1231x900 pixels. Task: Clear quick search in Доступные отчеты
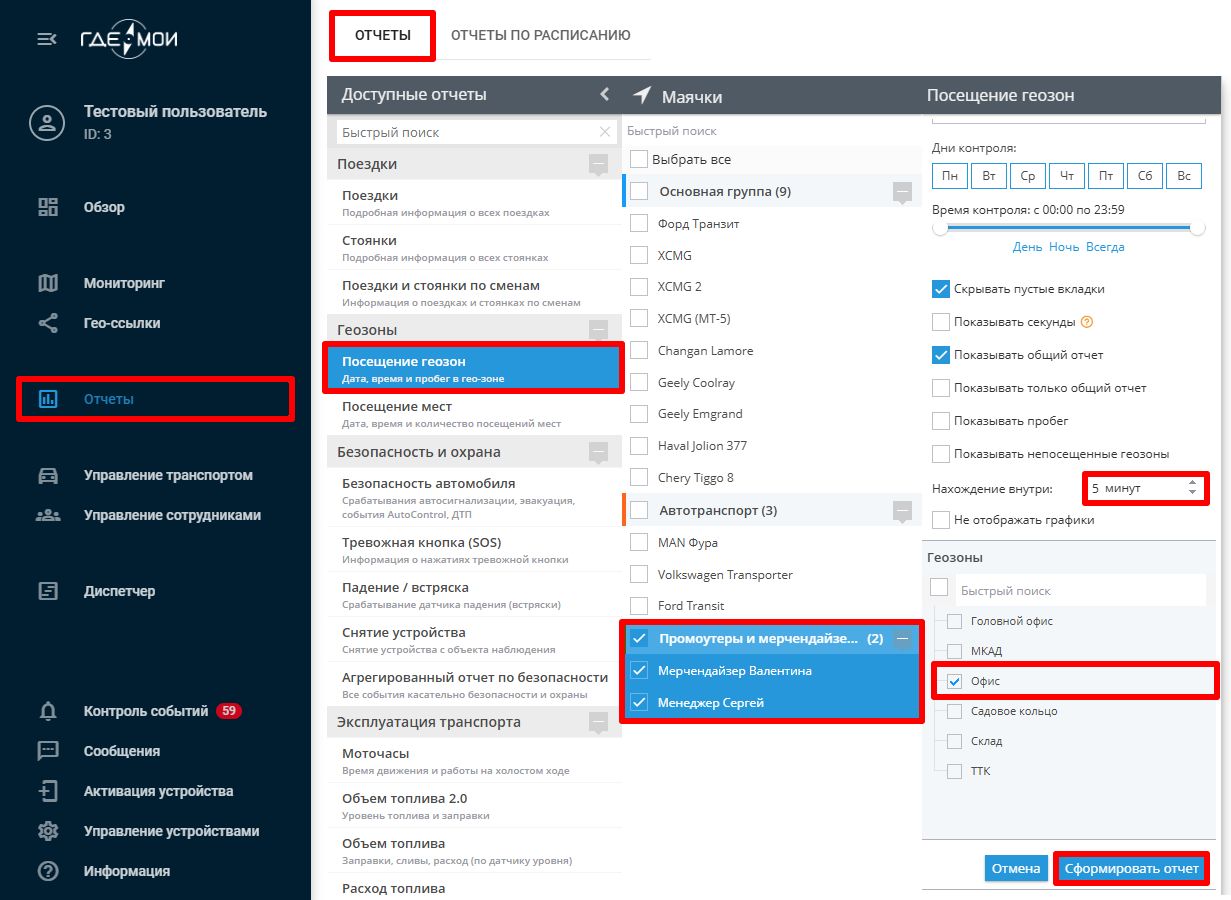tap(604, 132)
